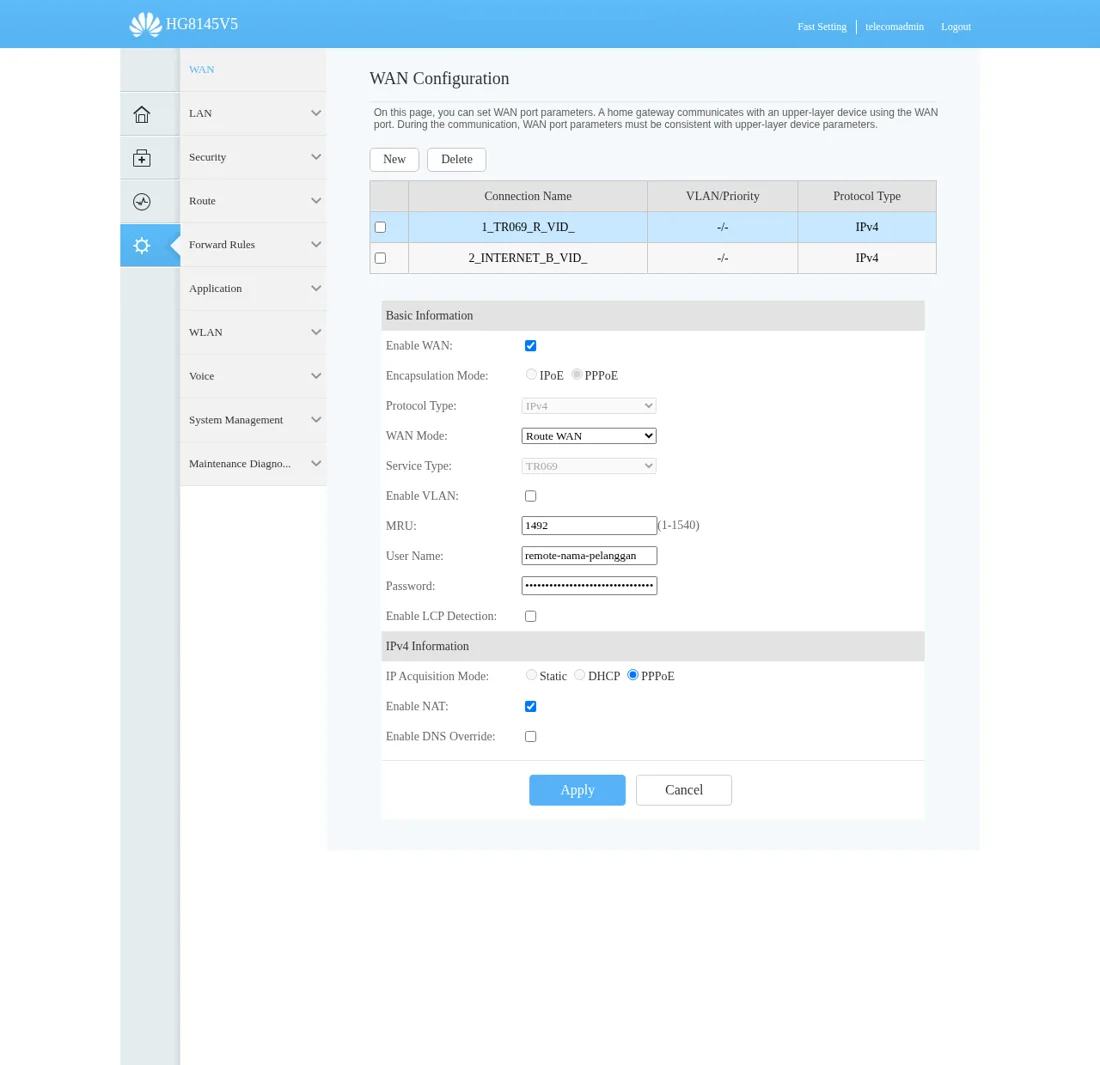This screenshot has height=1065, width=1100.
Task: Open the Home status sidebar icon
Action: [x=142, y=114]
